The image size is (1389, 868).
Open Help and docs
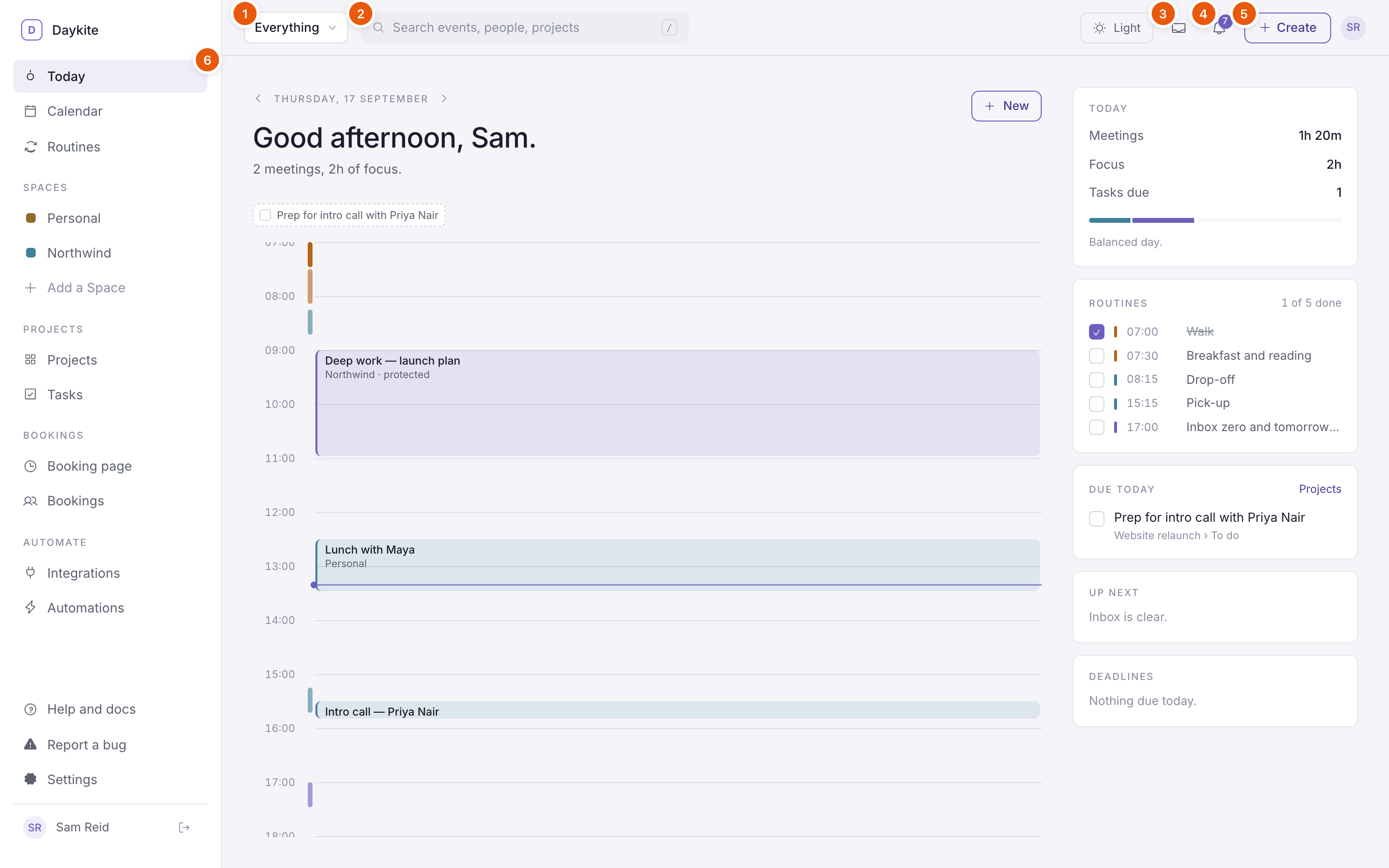tap(110, 709)
